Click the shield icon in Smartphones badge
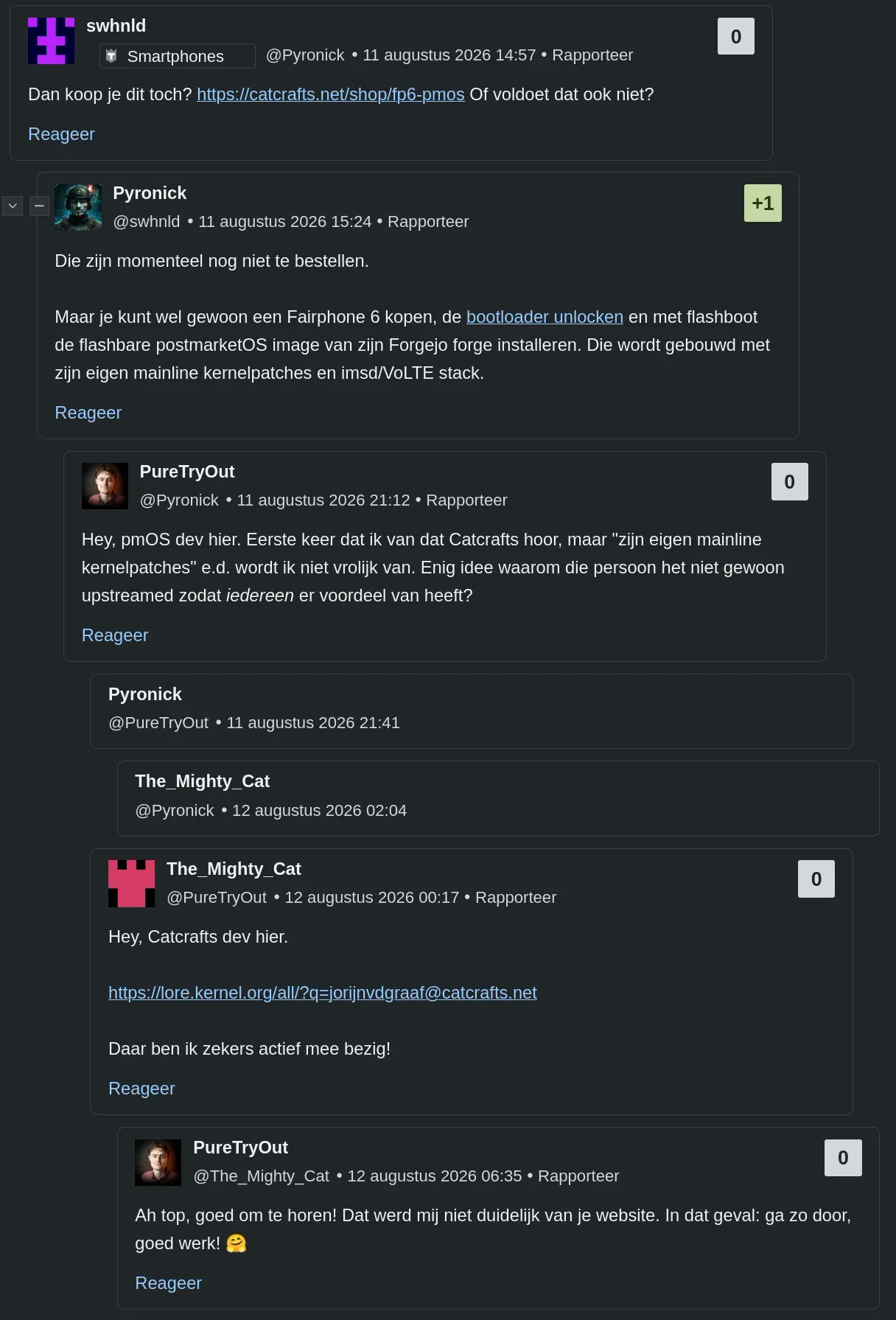The image size is (896, 1320). pos(111,56)
